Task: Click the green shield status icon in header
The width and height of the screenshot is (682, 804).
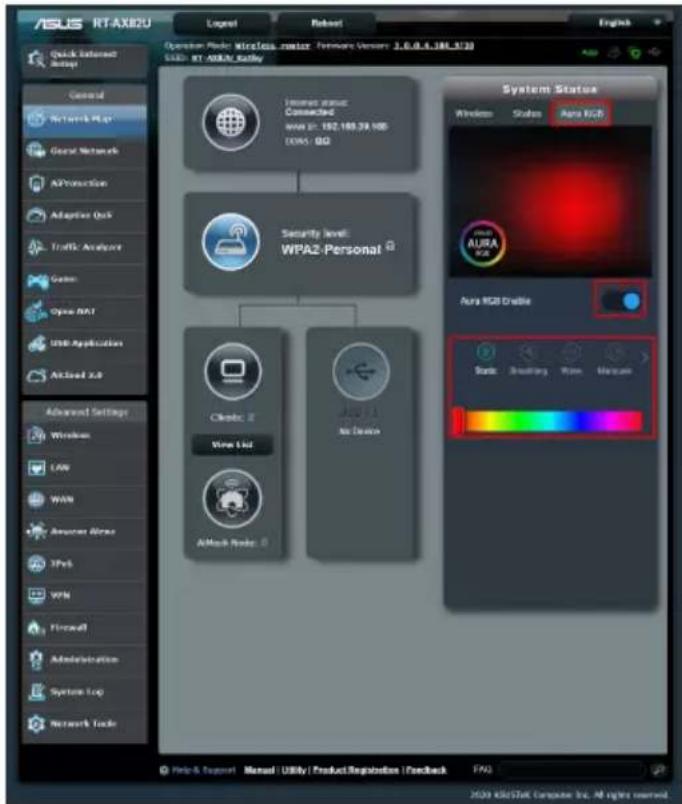Action: 635,53
